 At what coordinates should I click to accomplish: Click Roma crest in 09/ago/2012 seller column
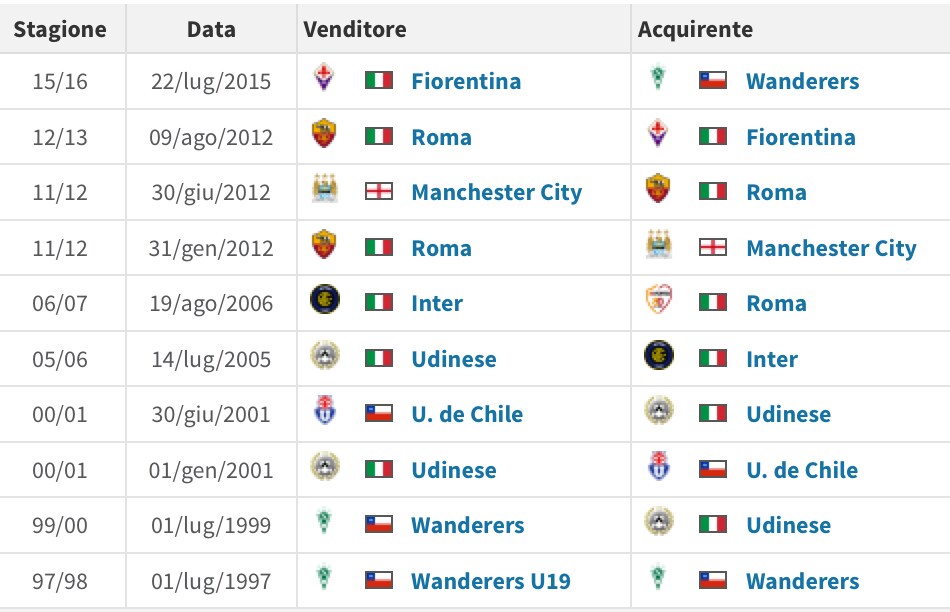pos(324,135)
